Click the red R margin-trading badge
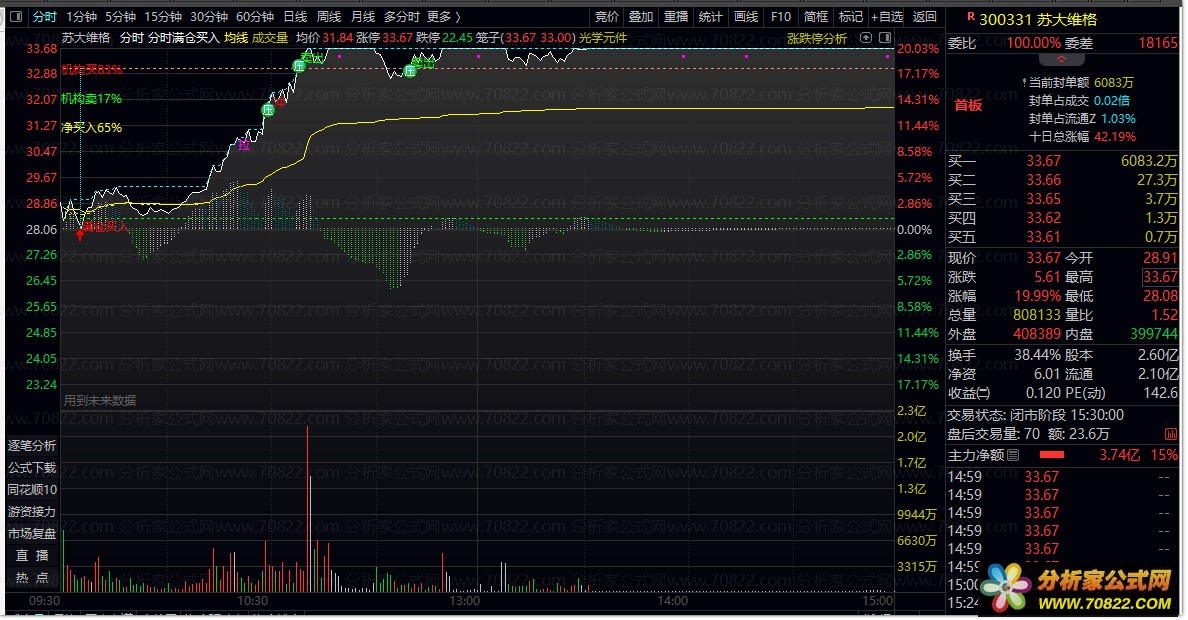Viewport: 1188px width, 620px height. (x=971, y=16)
